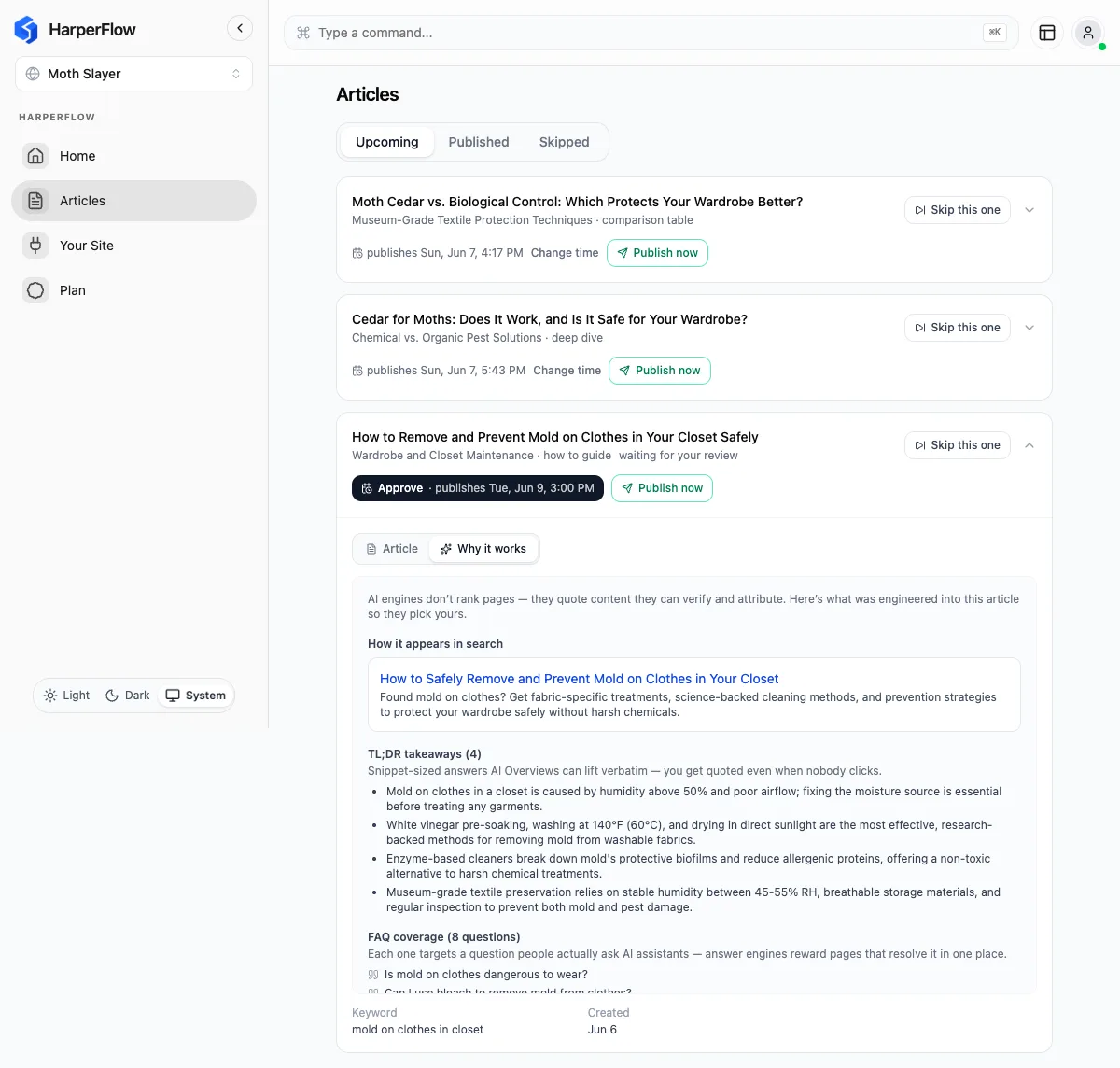Click the search preview title link
Screen dimensions: 1120x1068
click(579, 679)
